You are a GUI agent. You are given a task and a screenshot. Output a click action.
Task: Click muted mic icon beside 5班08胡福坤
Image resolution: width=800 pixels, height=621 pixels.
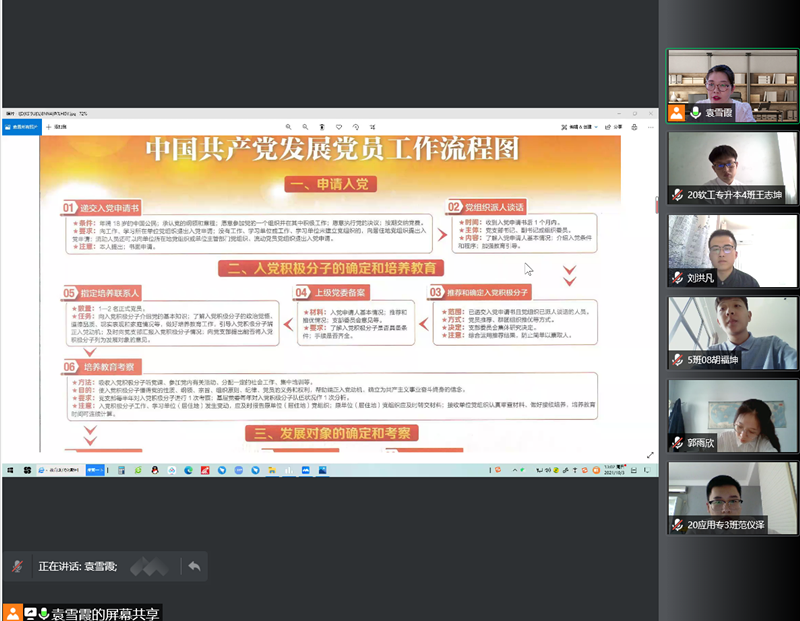[x=677, y=360]
